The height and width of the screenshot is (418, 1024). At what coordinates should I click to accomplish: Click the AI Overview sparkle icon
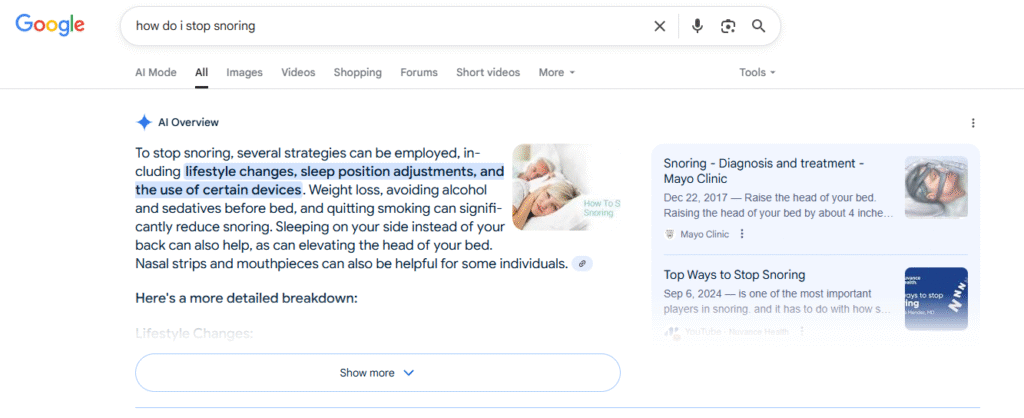pyautogui.click(x=144, y=122)
